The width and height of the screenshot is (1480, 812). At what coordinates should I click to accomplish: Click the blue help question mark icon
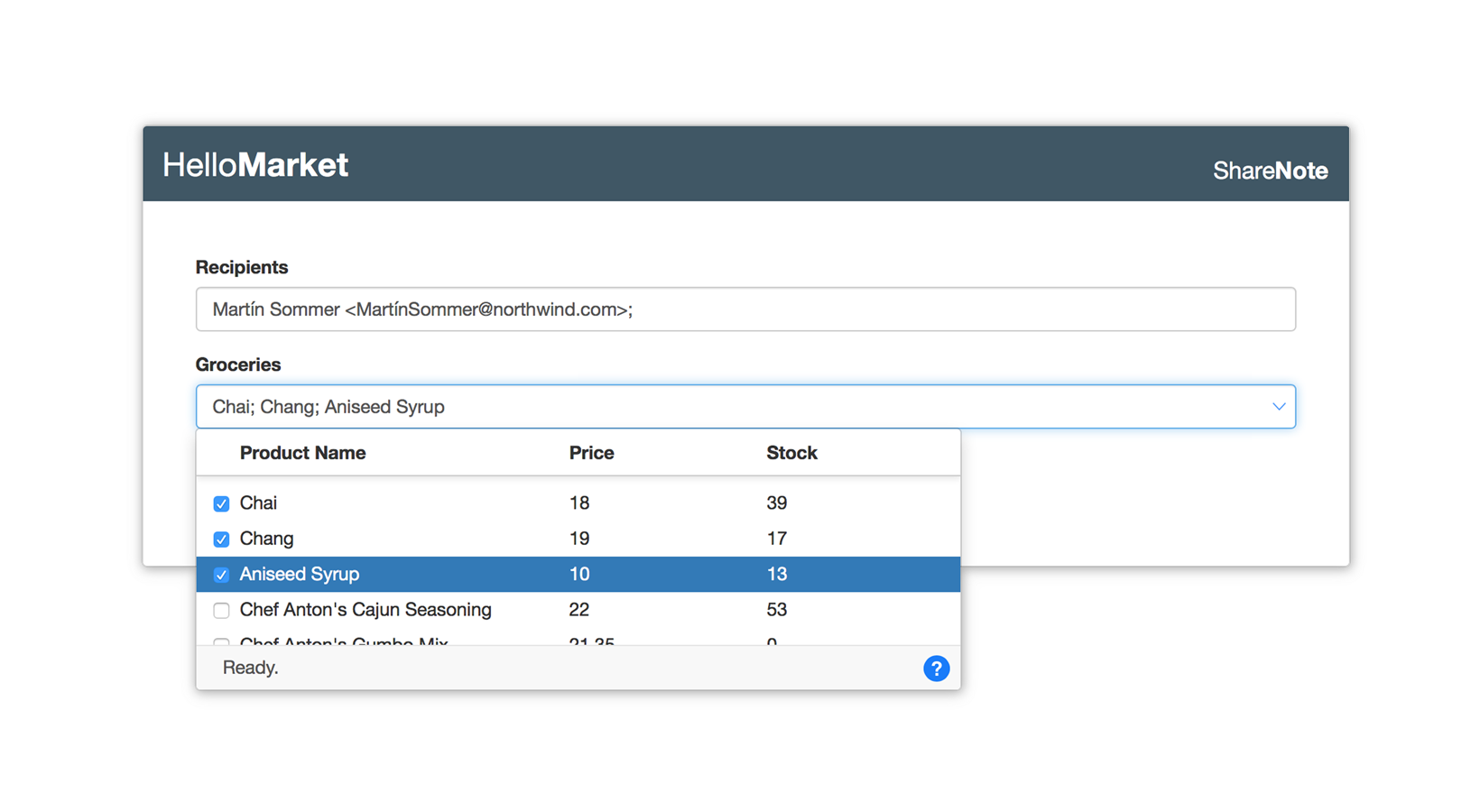coord(936,669)
